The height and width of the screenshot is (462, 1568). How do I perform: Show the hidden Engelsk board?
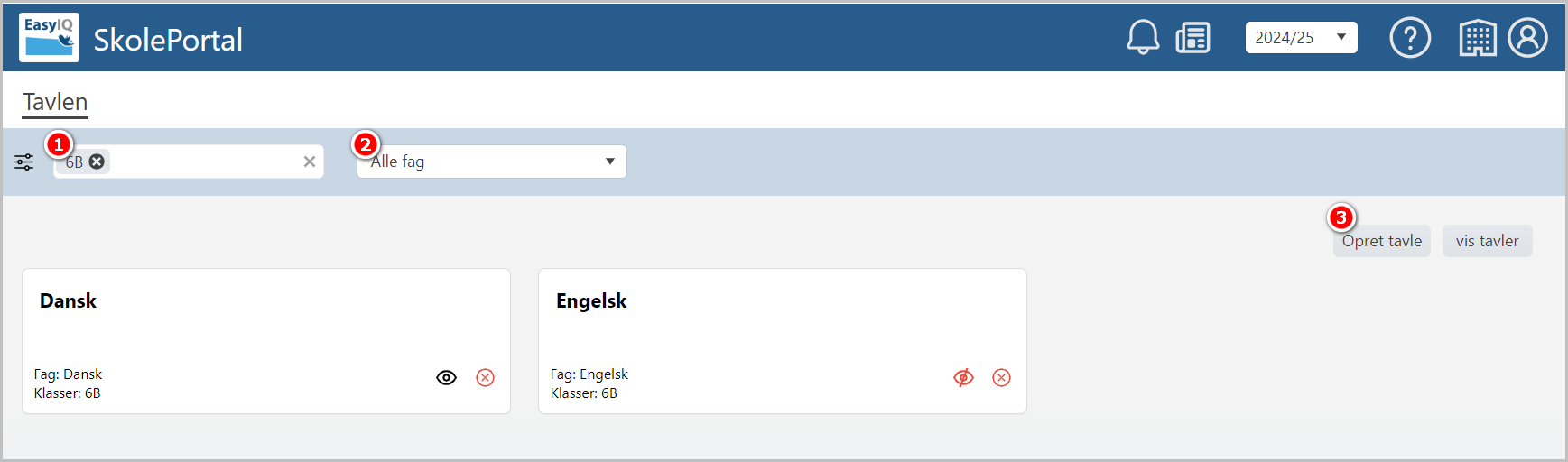click(964, 377)
